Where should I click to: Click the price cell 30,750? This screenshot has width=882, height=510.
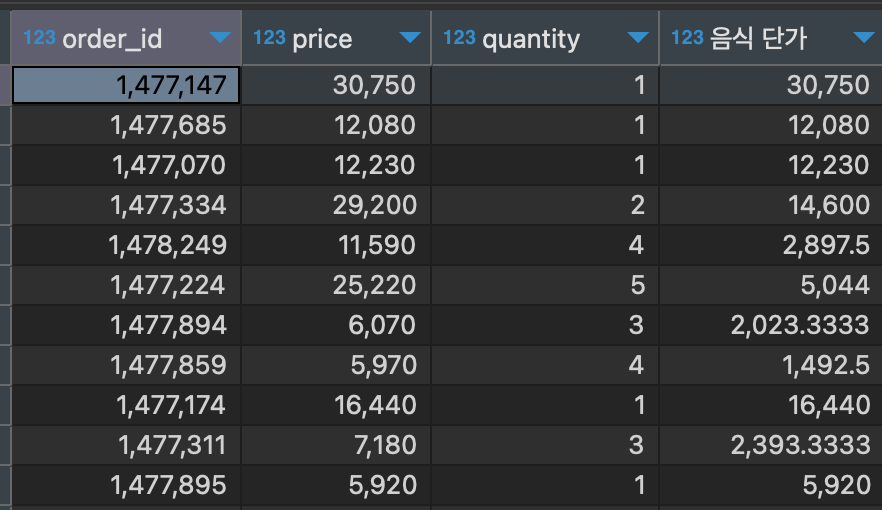336,85
